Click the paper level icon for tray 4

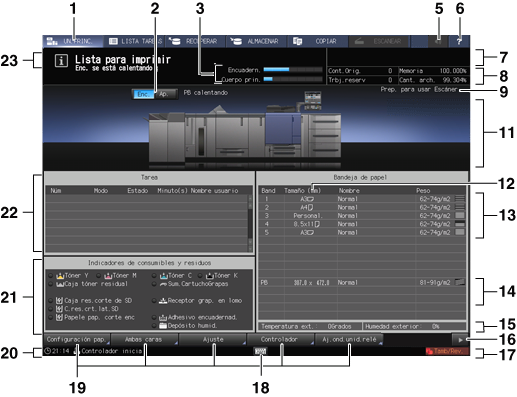pos(460,224)
